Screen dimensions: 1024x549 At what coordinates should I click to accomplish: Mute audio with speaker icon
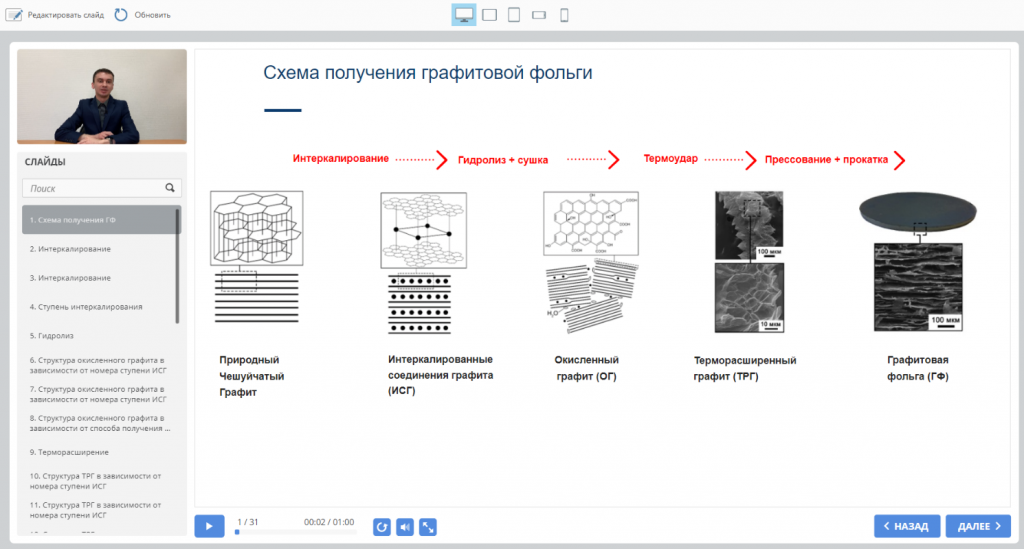405,527
